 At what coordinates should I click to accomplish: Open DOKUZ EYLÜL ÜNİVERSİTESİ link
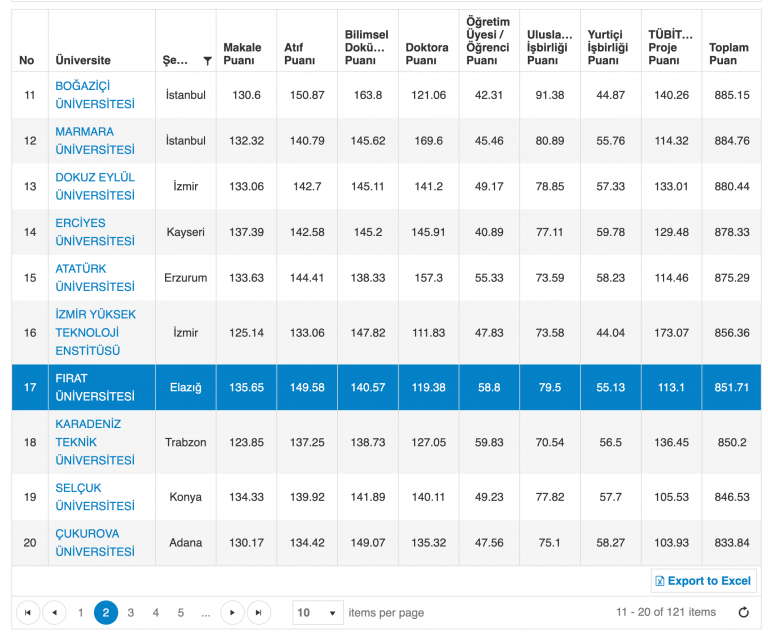click(x=95, y=186)
